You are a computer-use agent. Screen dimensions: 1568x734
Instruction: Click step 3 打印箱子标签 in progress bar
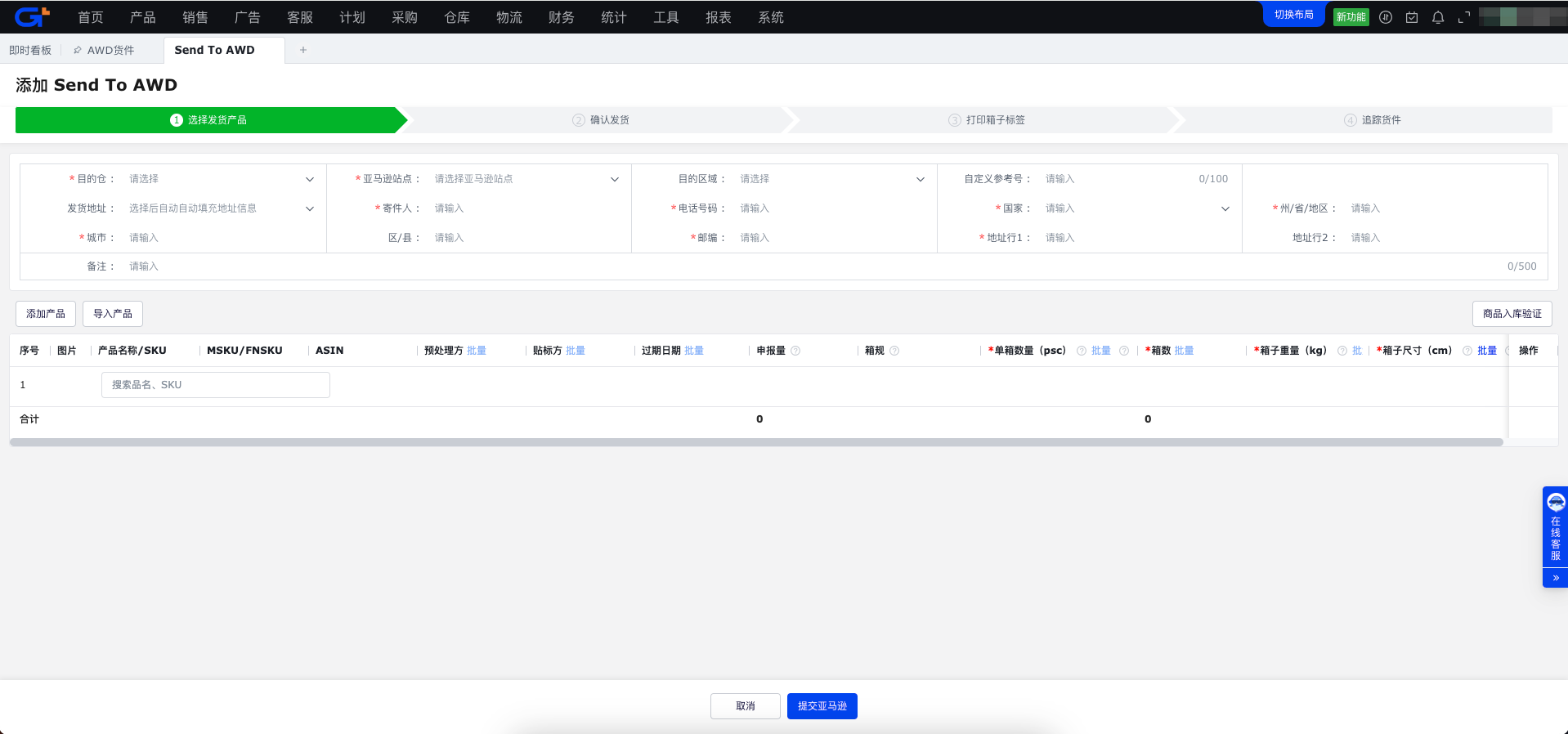point(987,120)
